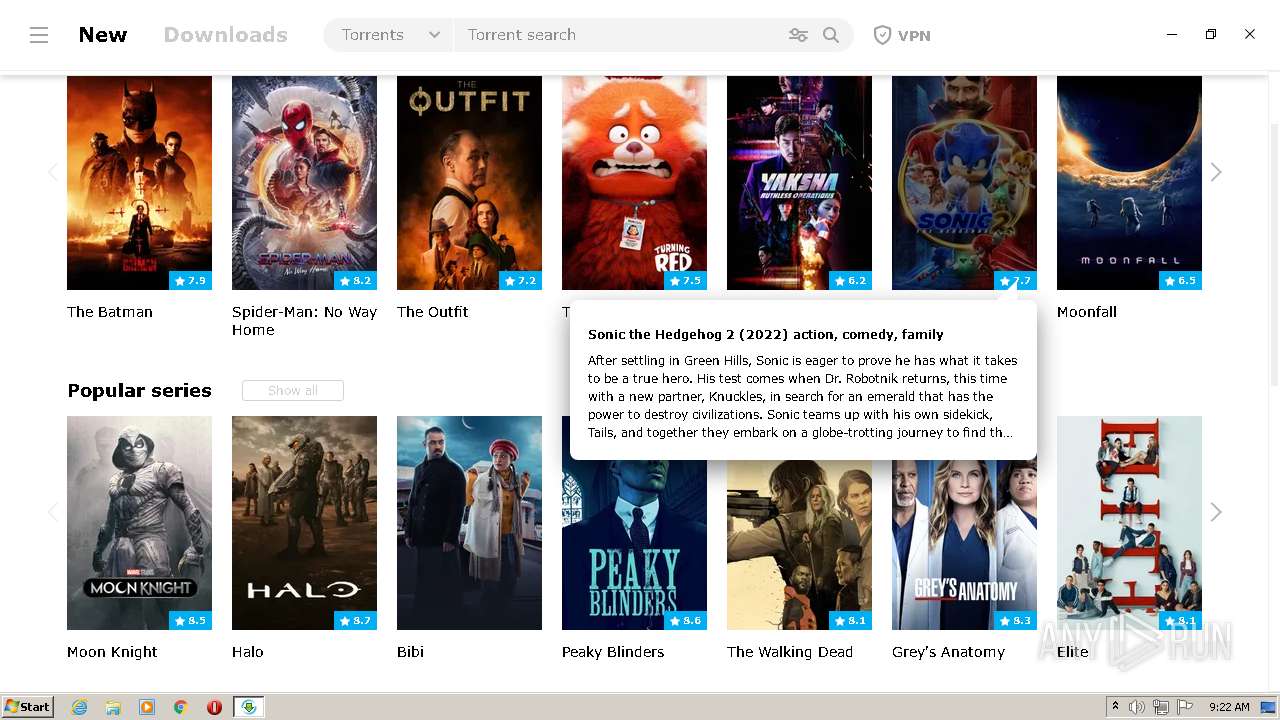The image size is (1280, 720).
Task: Open the Torrents category dropdown
Action: pos(389,35)
